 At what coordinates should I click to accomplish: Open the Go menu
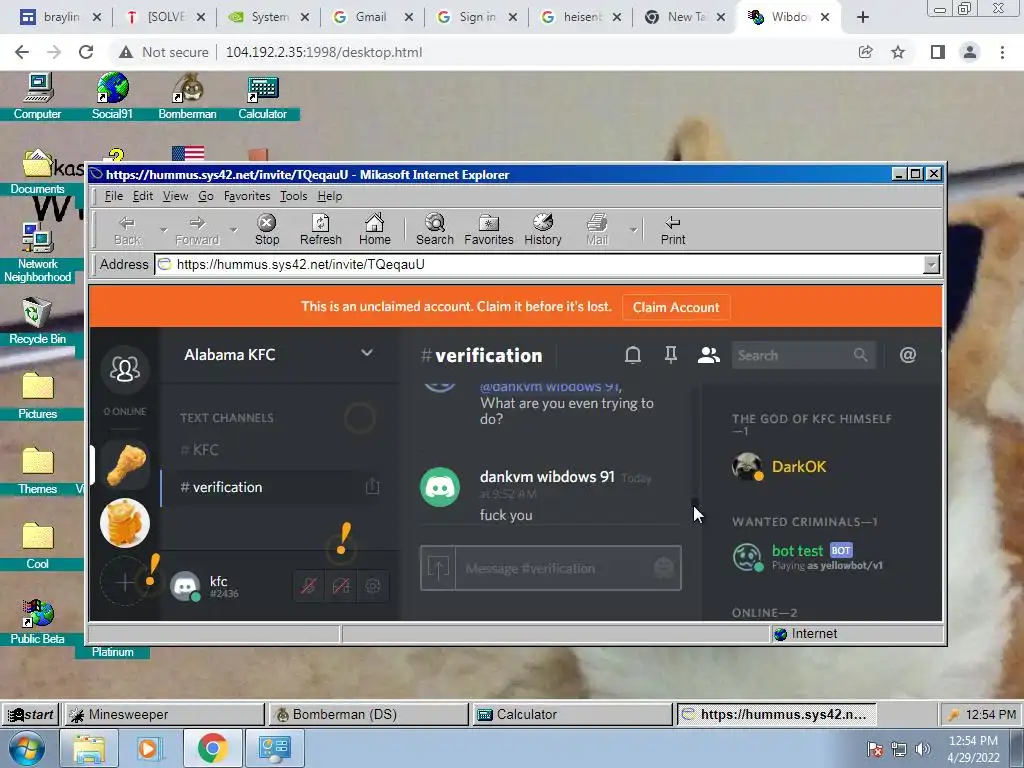coord(206,196)
